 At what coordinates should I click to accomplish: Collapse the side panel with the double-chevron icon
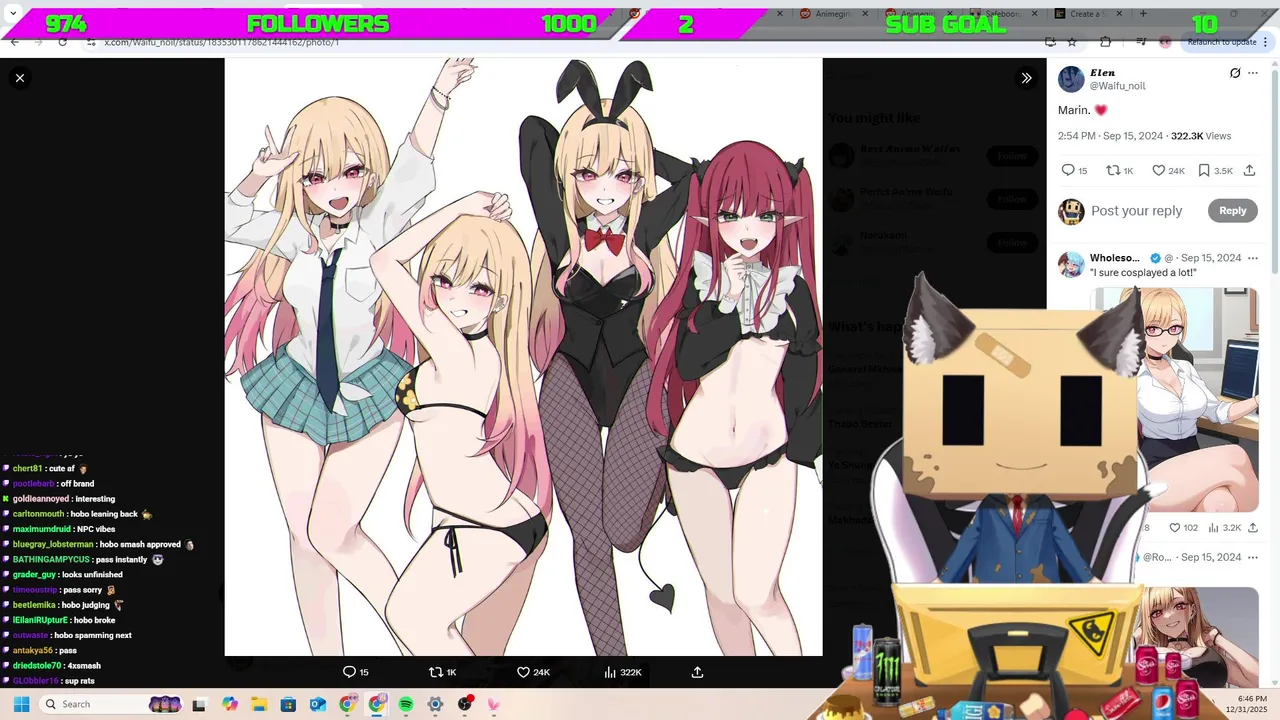click(1026, 78)
